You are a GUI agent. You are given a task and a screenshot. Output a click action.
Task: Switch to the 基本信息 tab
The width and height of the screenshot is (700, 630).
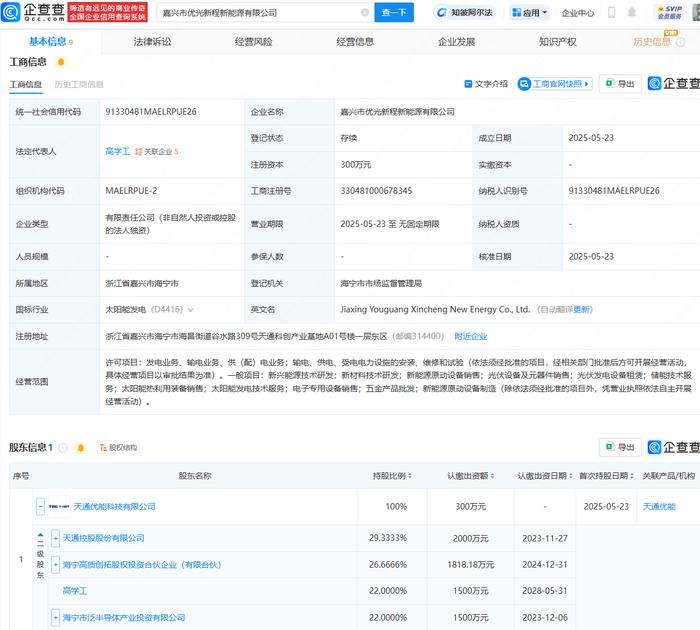(x=50, y=42)
